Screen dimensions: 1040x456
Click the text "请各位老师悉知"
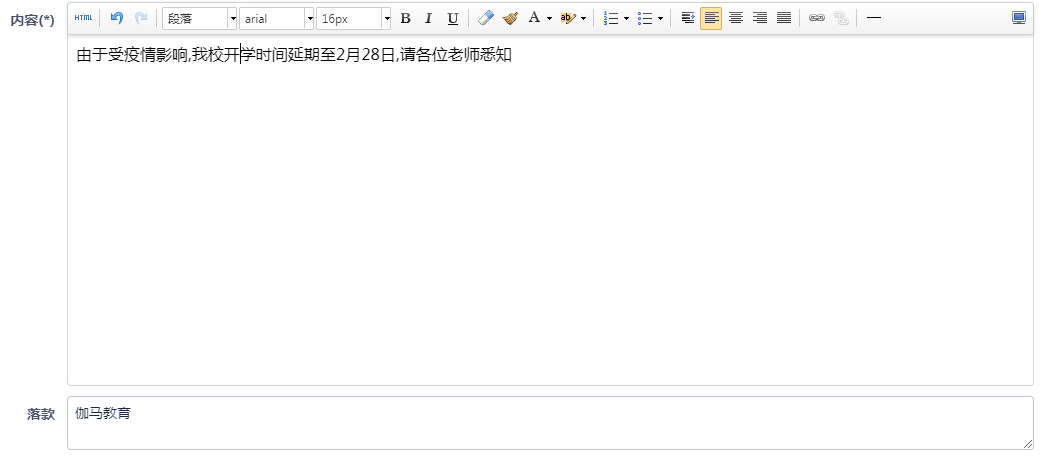click(456, 55)
